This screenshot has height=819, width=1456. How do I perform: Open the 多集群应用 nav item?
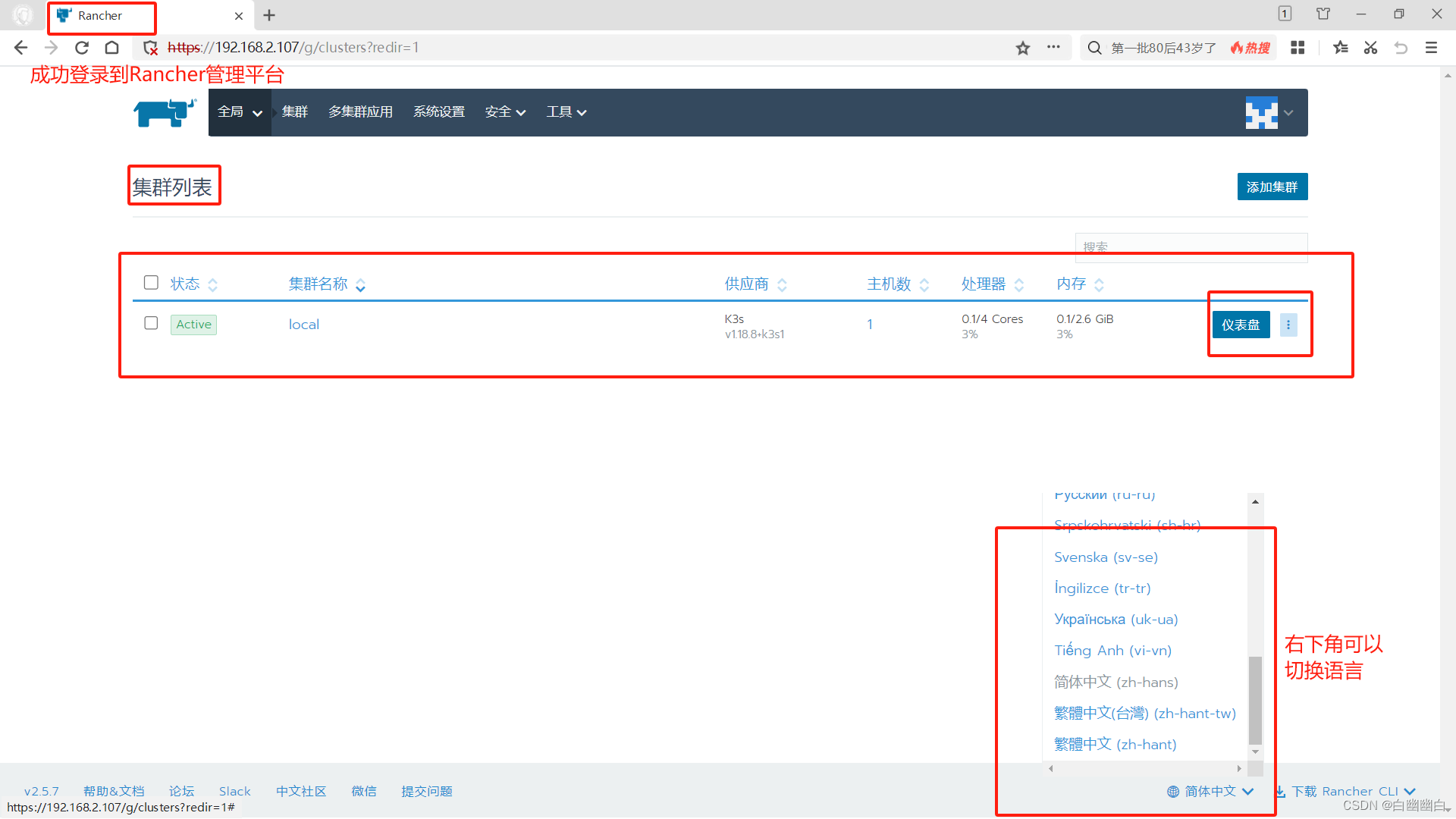(x=360, y=112)
